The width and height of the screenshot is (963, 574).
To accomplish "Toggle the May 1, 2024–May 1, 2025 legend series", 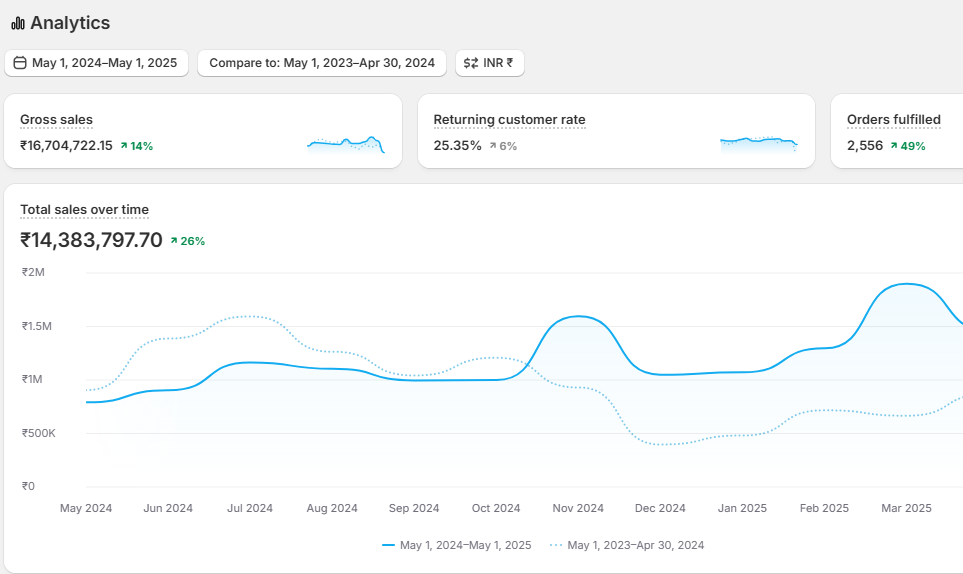I will (x=459, y=545).
